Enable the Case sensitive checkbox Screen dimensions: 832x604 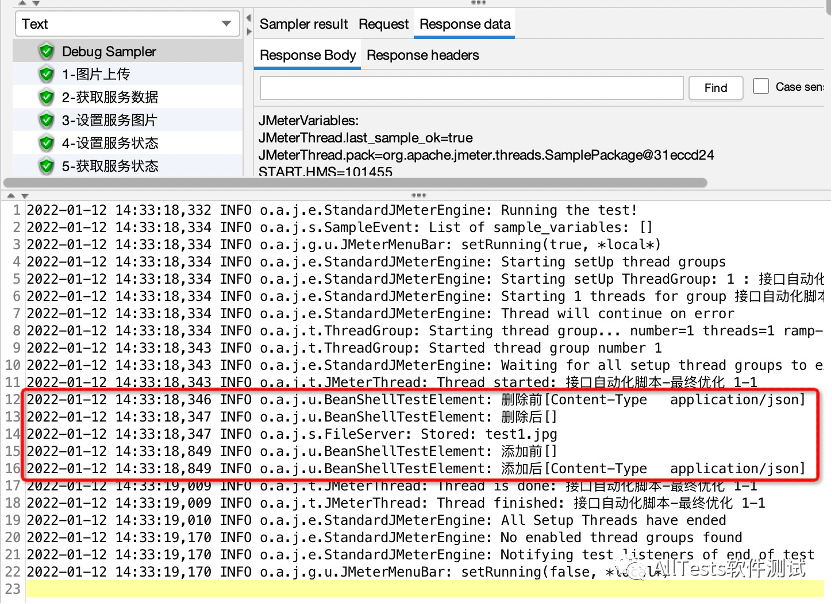[x=760, y=86]
